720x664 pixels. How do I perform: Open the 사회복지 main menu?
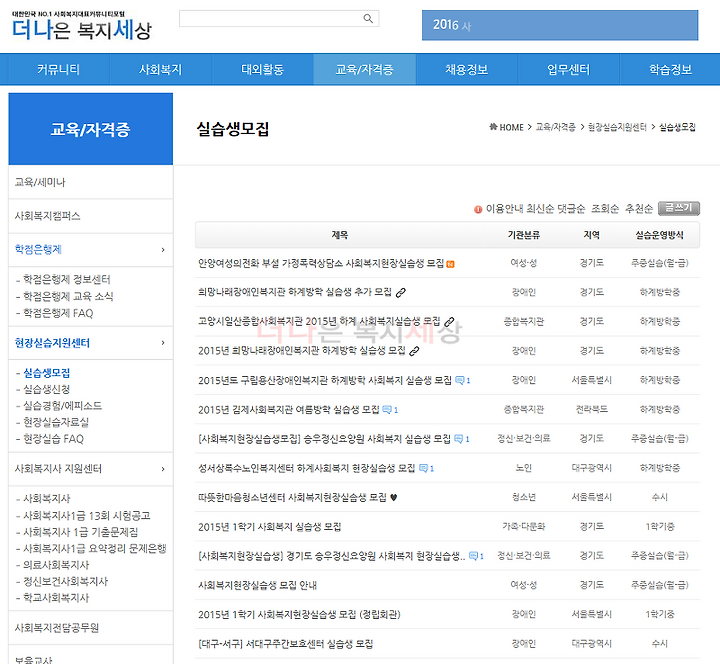[160, 69]
